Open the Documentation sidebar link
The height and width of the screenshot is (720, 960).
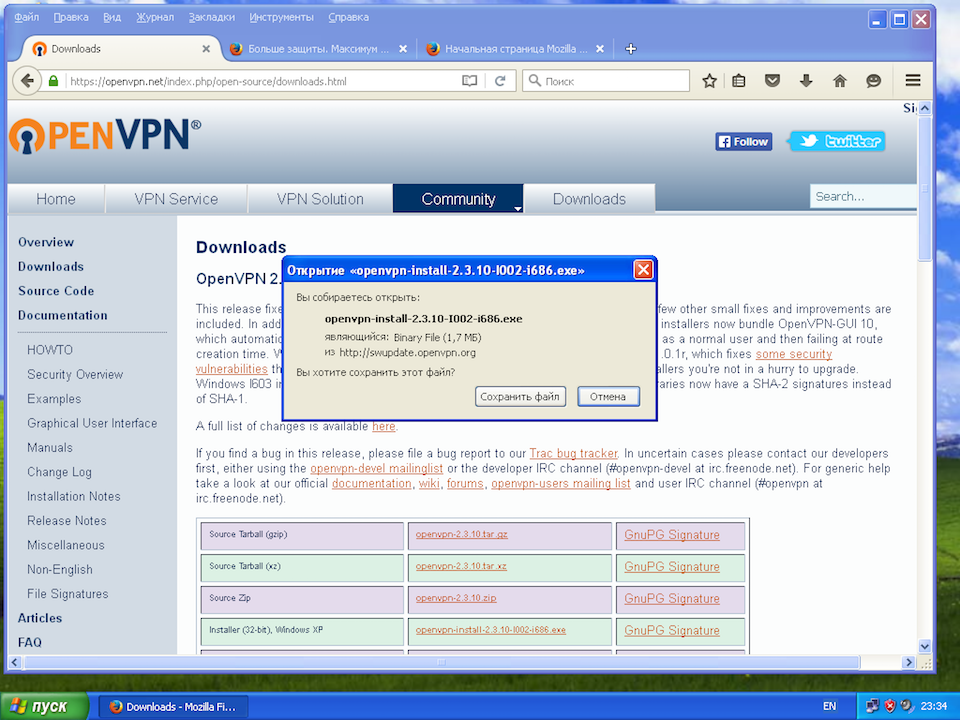[x=62, y=315]
